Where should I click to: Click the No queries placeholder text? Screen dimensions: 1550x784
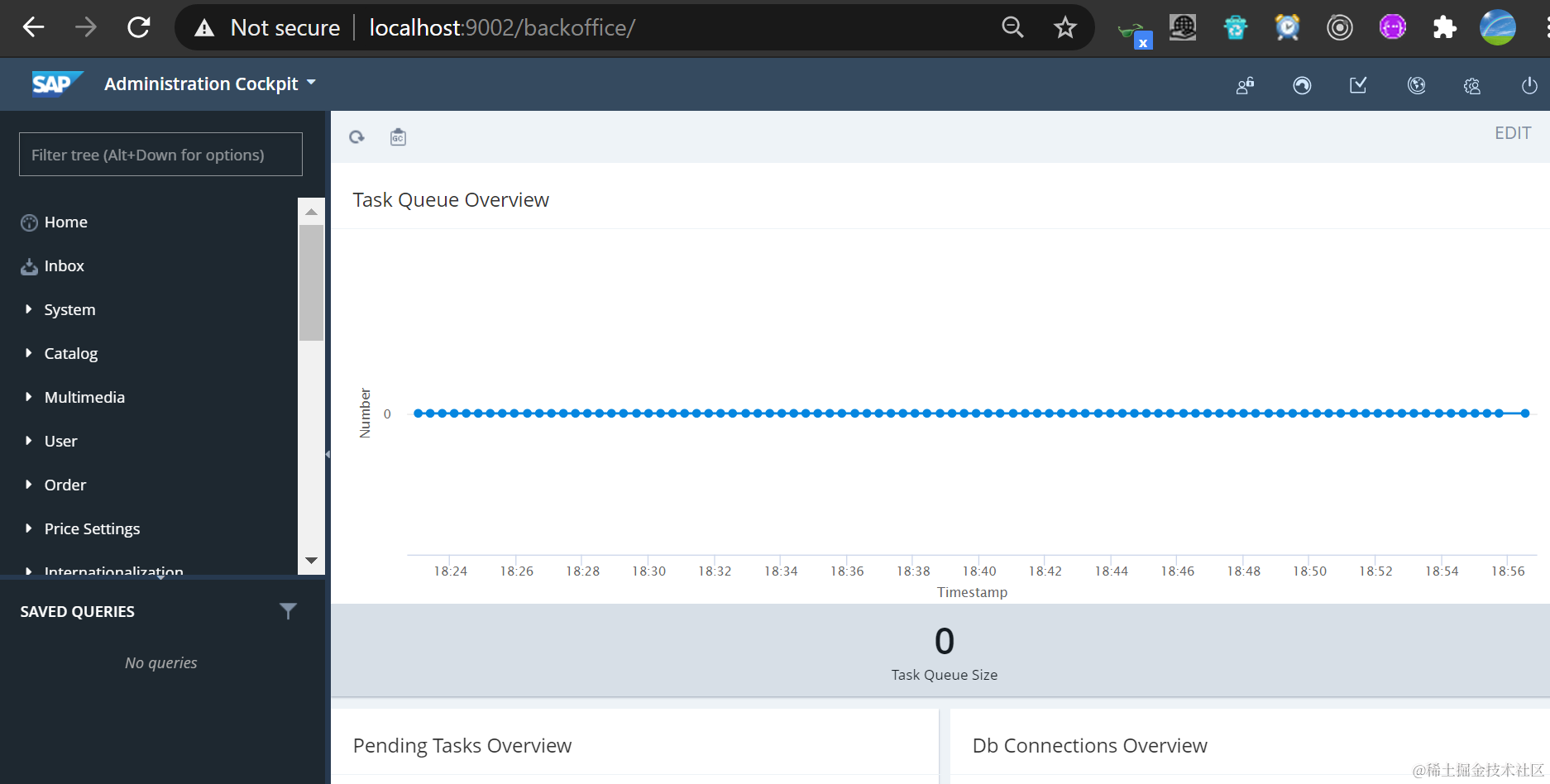click(161, 663)
